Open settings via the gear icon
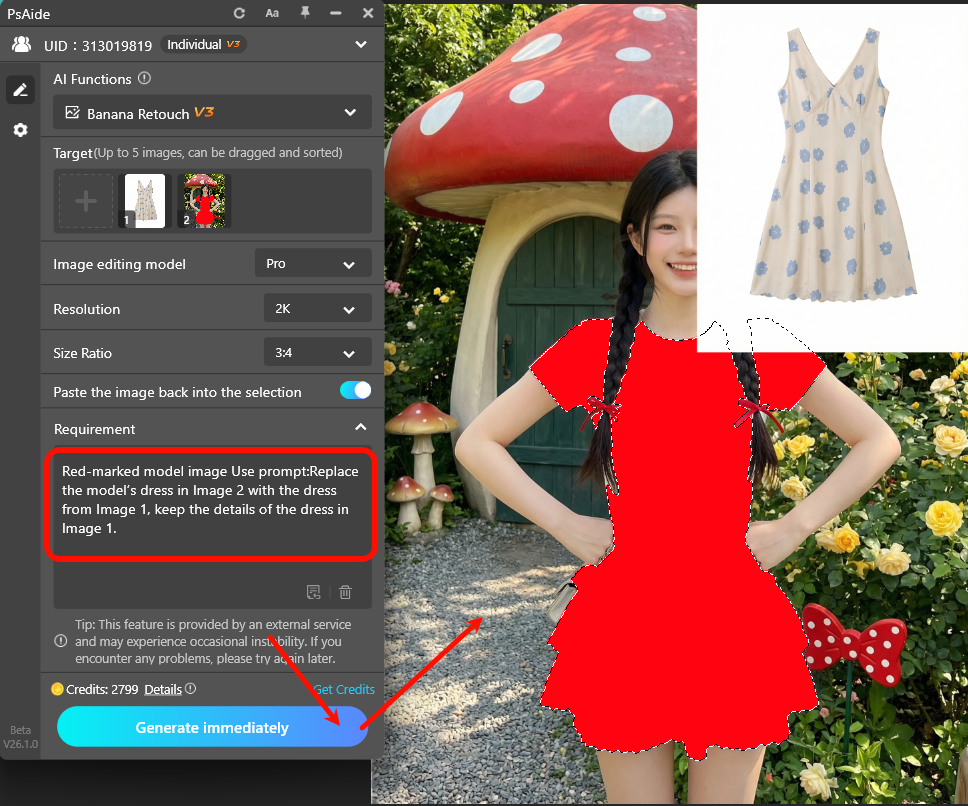968x806 pixels. [20, 130]
